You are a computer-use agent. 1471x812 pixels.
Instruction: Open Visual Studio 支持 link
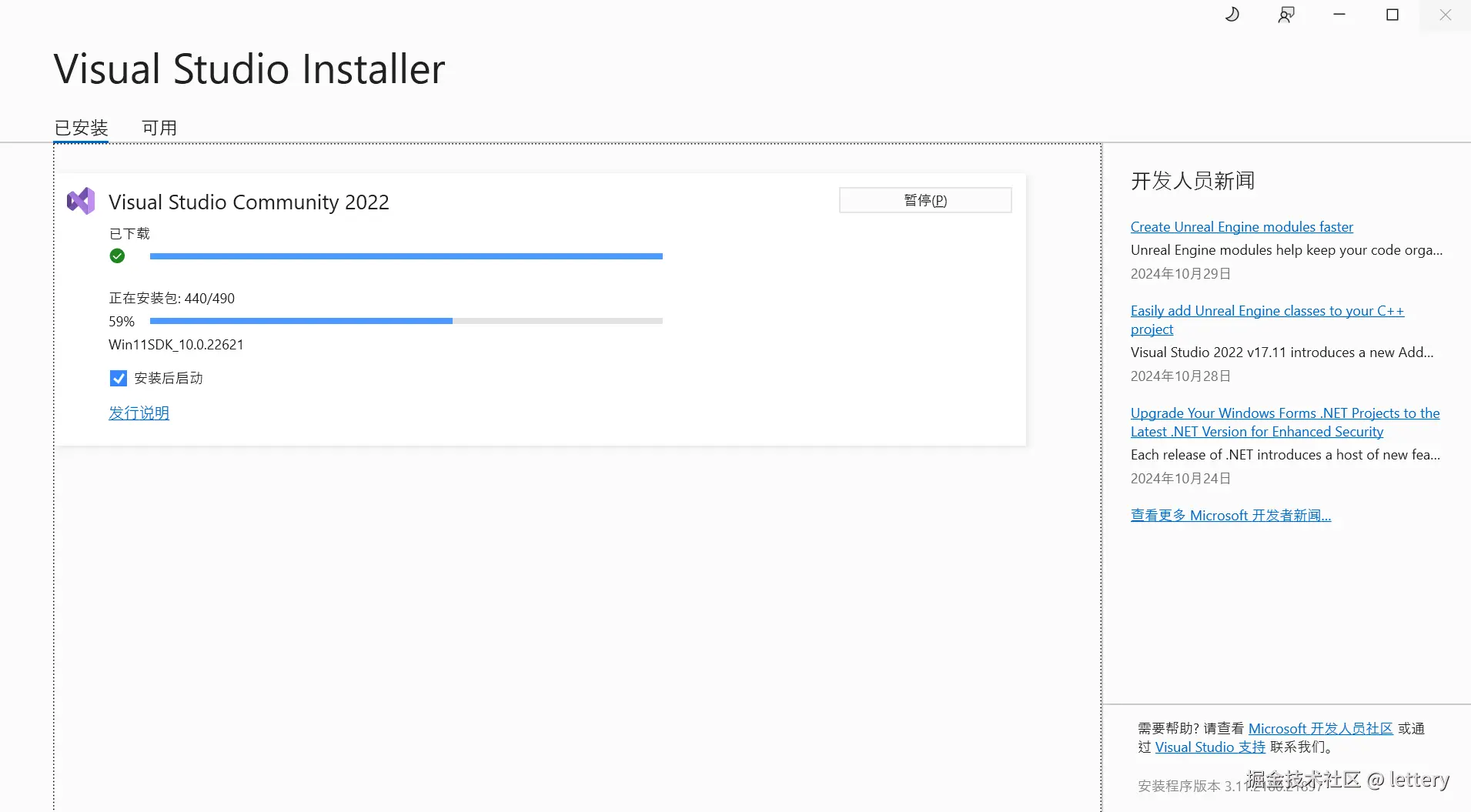[x=1210, y=747]
